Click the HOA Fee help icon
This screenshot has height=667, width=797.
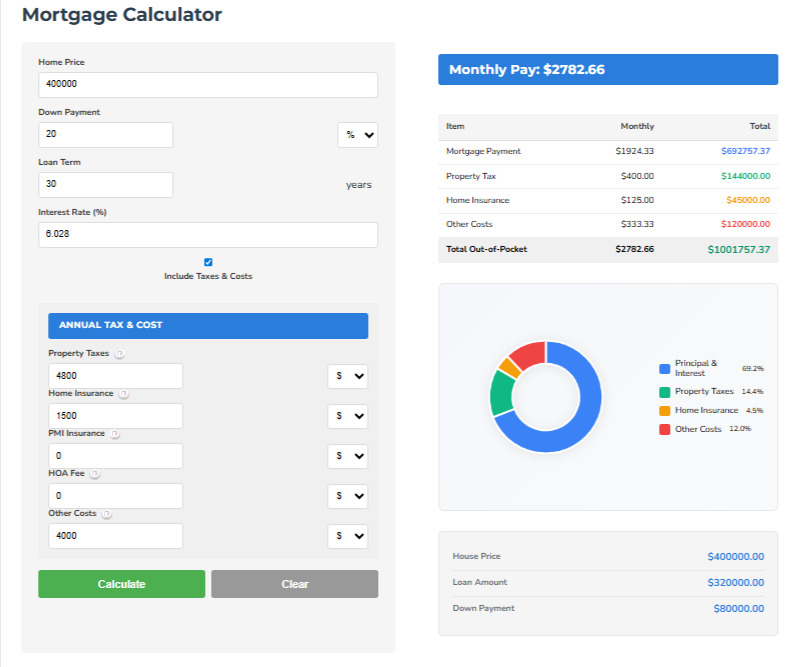(95, 474)
